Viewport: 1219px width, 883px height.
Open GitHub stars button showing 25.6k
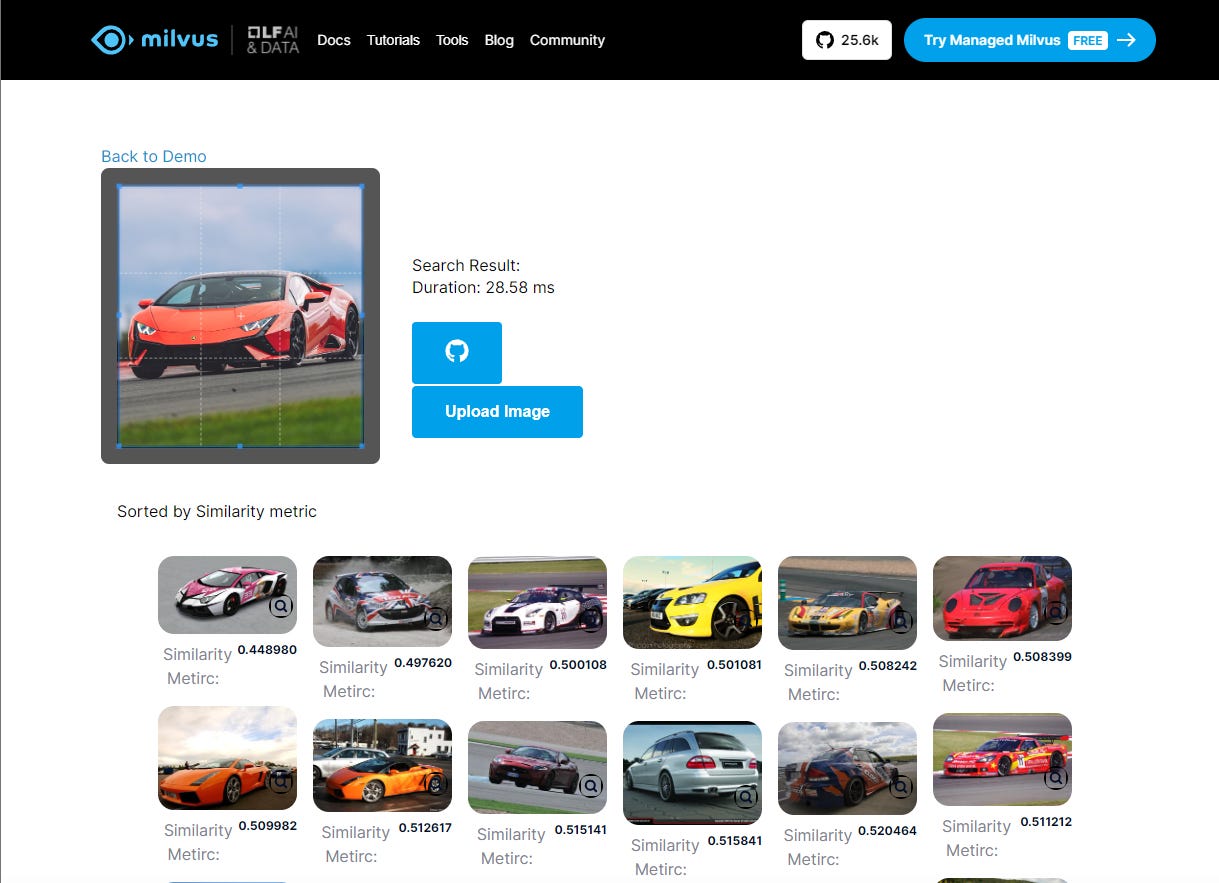(x=847, y=40)
